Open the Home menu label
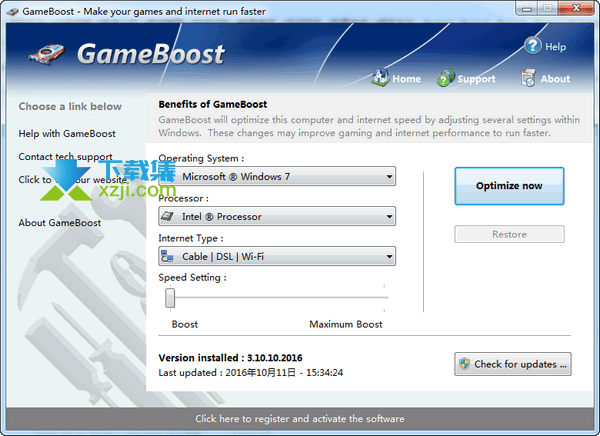The height and width of the screenshot is (436, 600). pos(406,79)
